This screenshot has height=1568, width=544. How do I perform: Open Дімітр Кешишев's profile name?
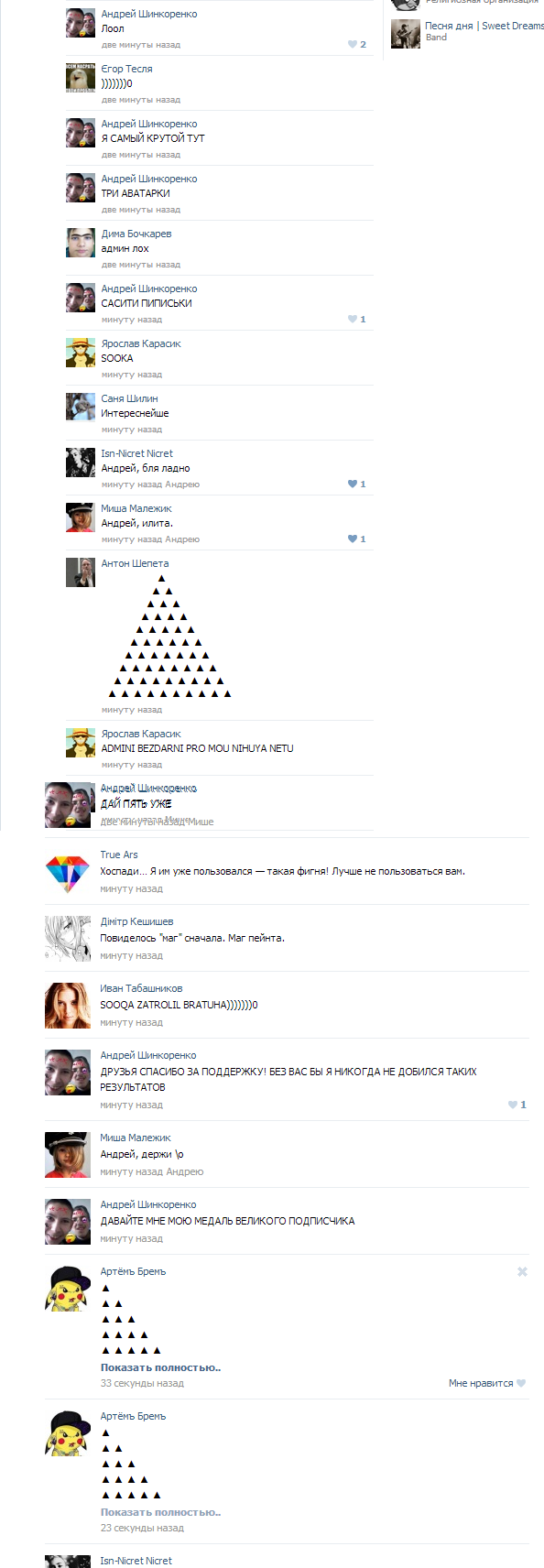(136, 921)
